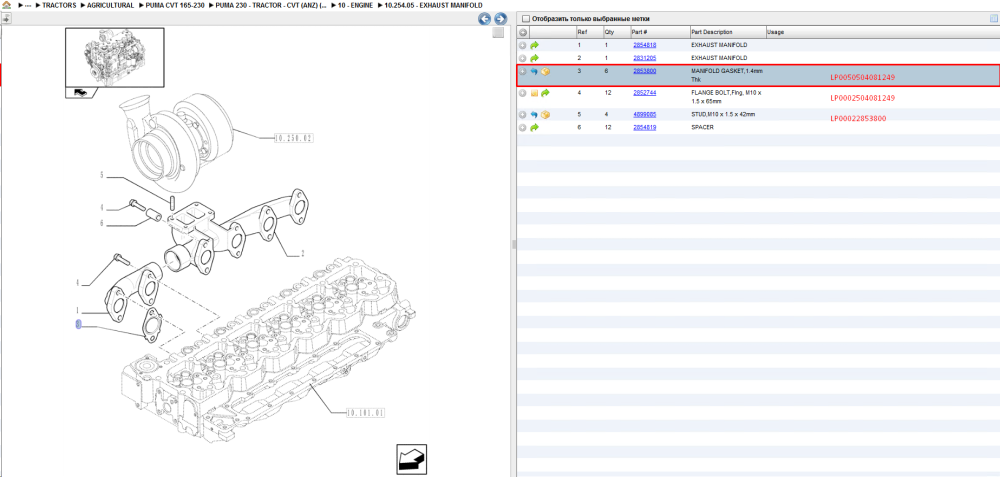Open the AGRICULTURAL breadcrumb
This screenshot has width=1000, height=477.
click(110, 5)
